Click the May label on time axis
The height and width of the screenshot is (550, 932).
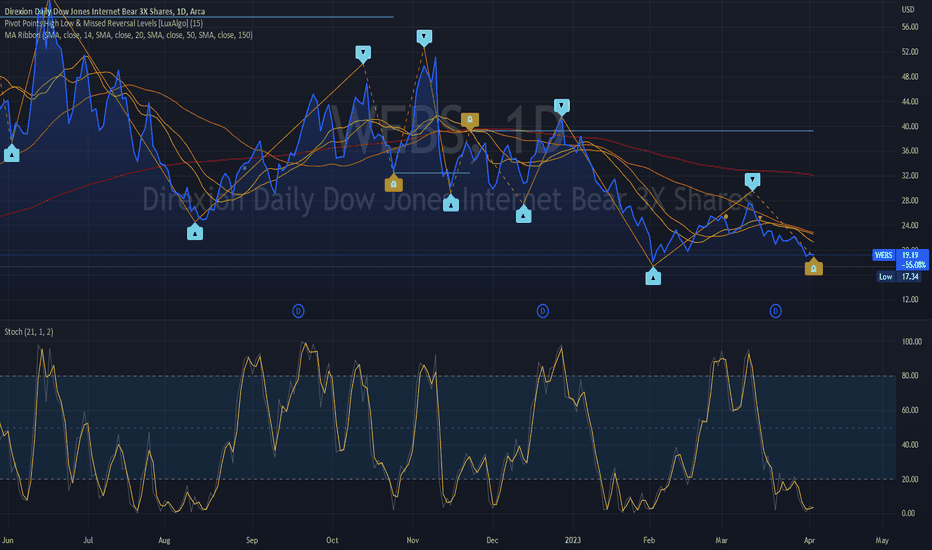tap(882, 540)
